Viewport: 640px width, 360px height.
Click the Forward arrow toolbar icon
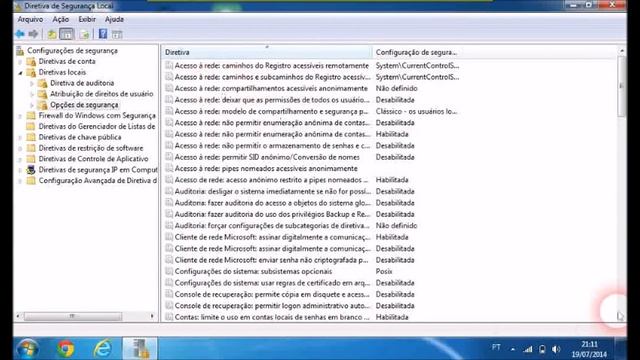tap(33, 34)
